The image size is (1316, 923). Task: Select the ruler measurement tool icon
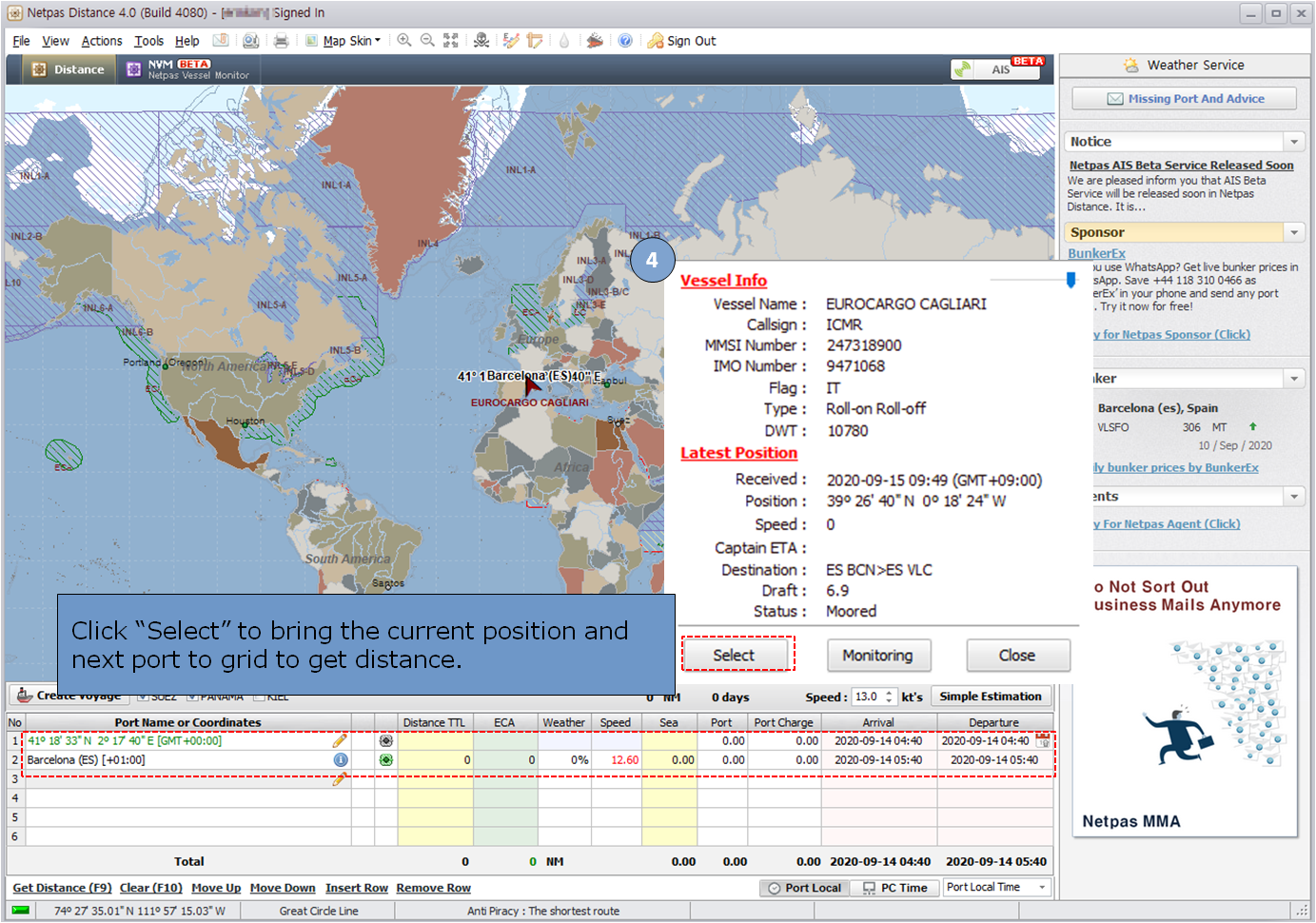point(535,40)
